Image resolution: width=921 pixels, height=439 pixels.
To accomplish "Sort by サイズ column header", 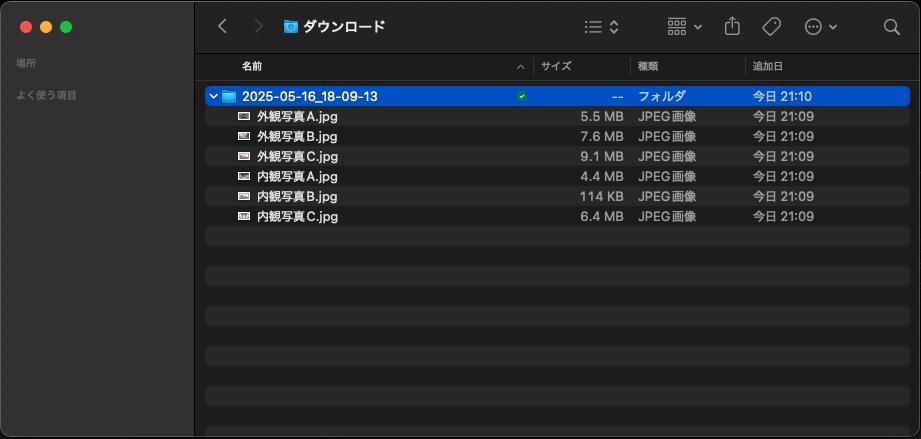I will [556, 66].
